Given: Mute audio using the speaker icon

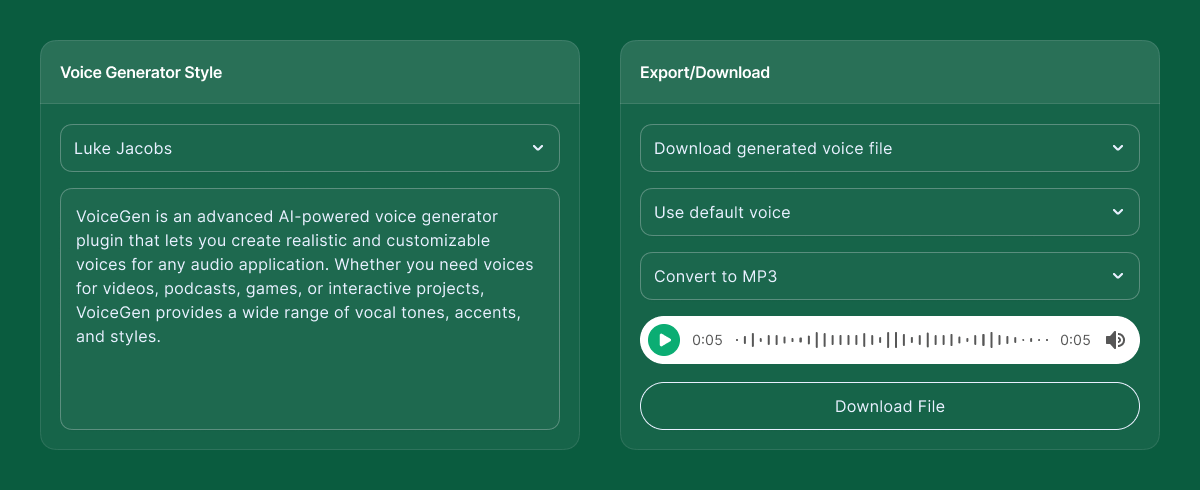Looking at the screenshot, I should click(x=1115, y=340).
